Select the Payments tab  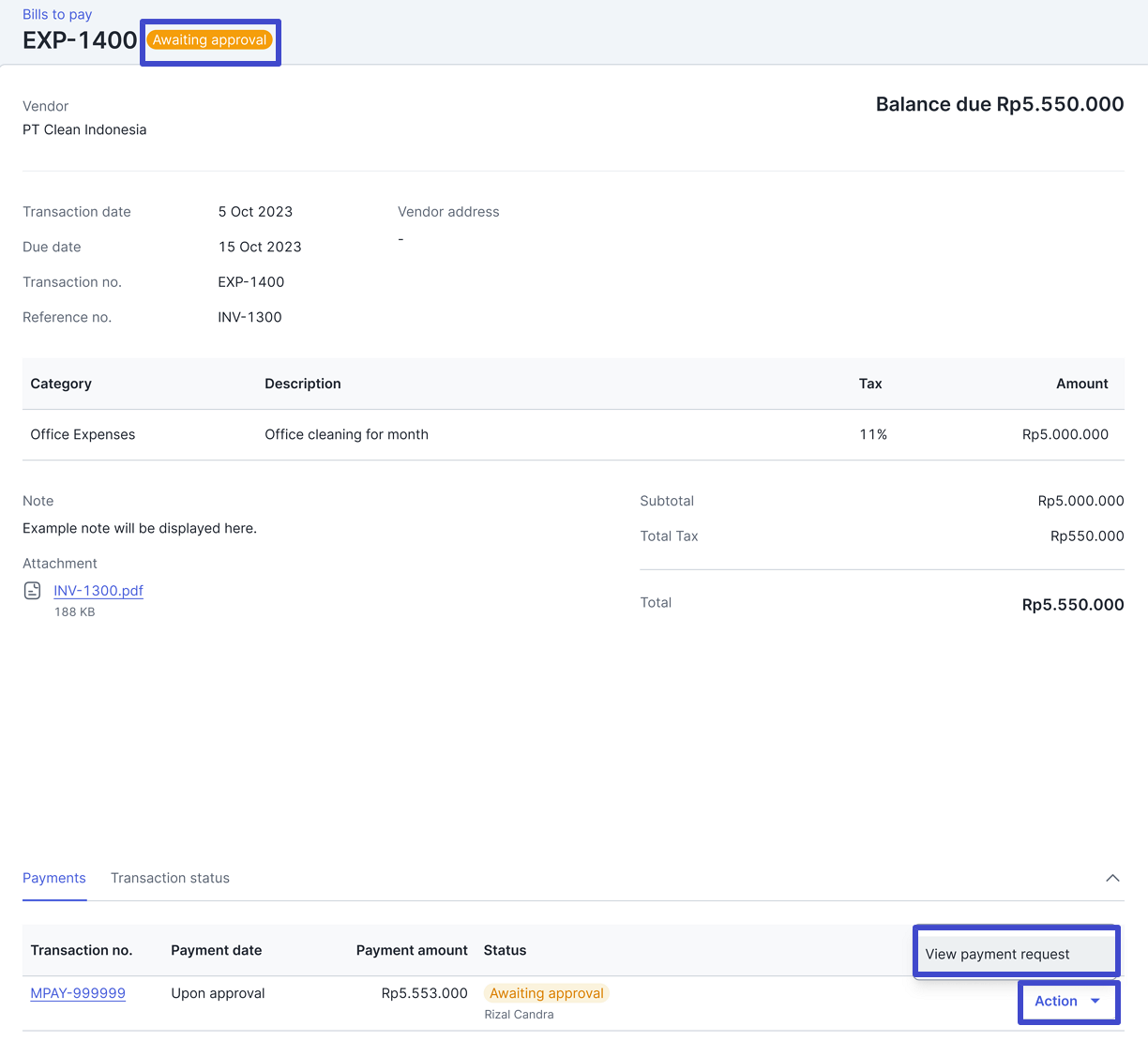54,878
